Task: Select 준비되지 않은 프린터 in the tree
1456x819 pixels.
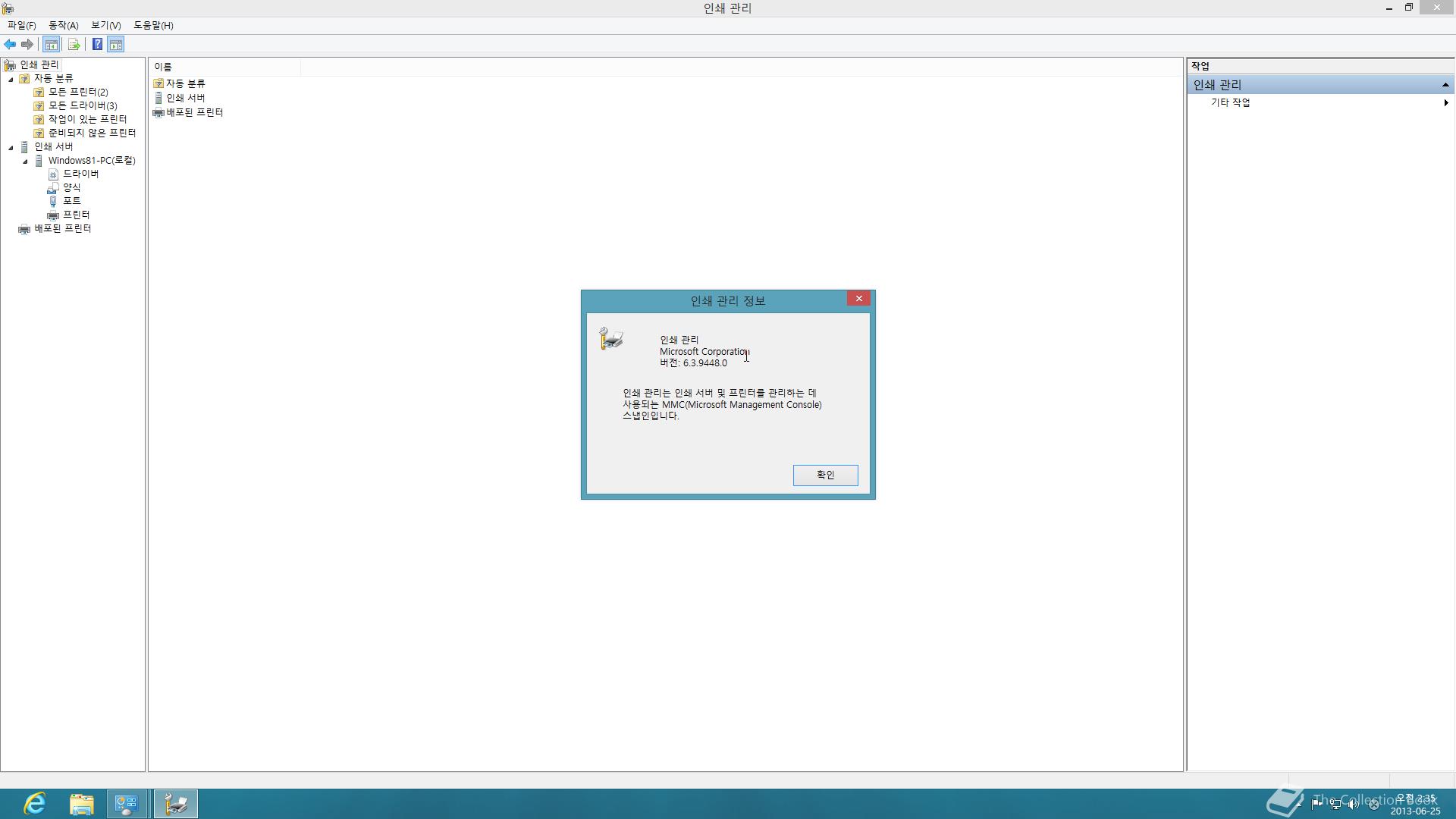Action: click(x=92, y=133)
